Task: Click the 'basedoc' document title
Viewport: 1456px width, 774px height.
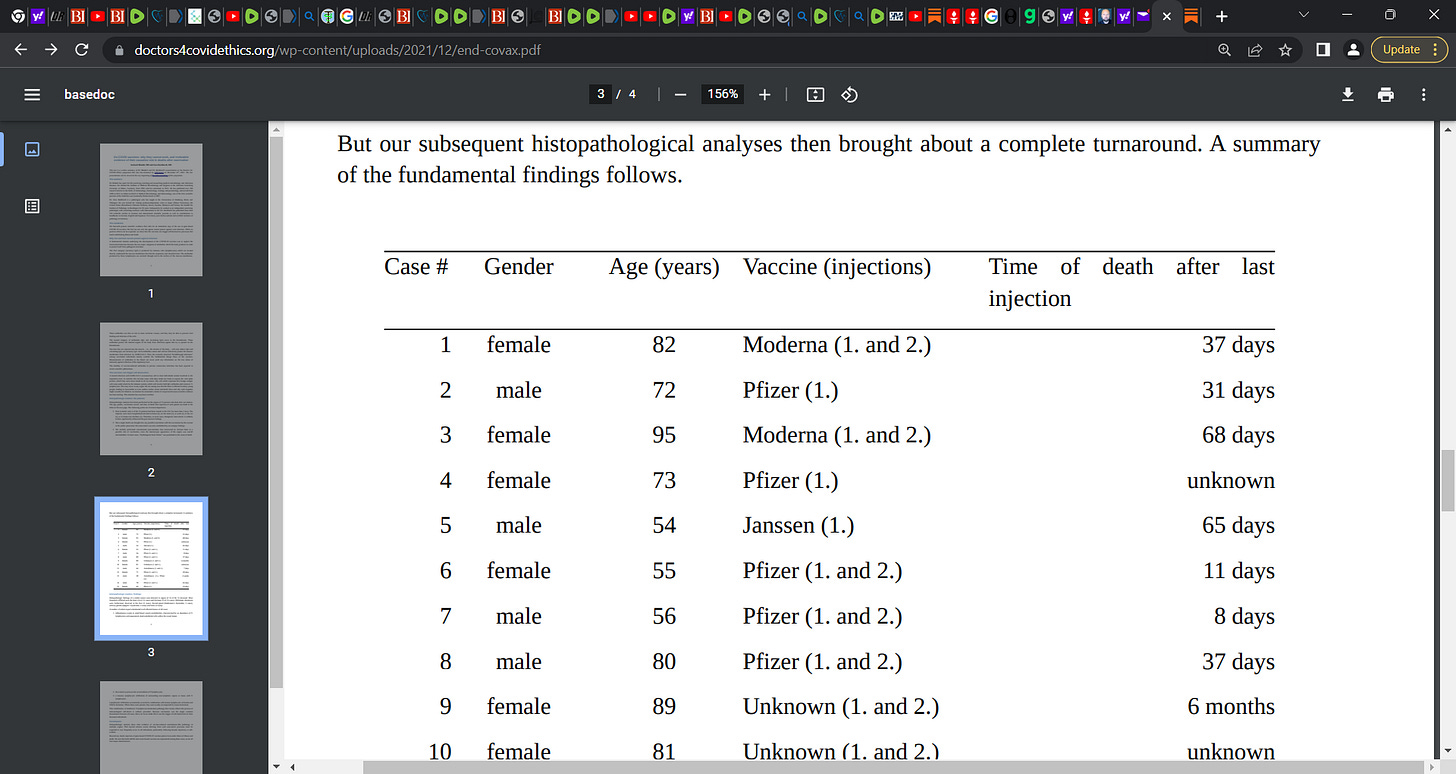Action: [x=89, y=94]
